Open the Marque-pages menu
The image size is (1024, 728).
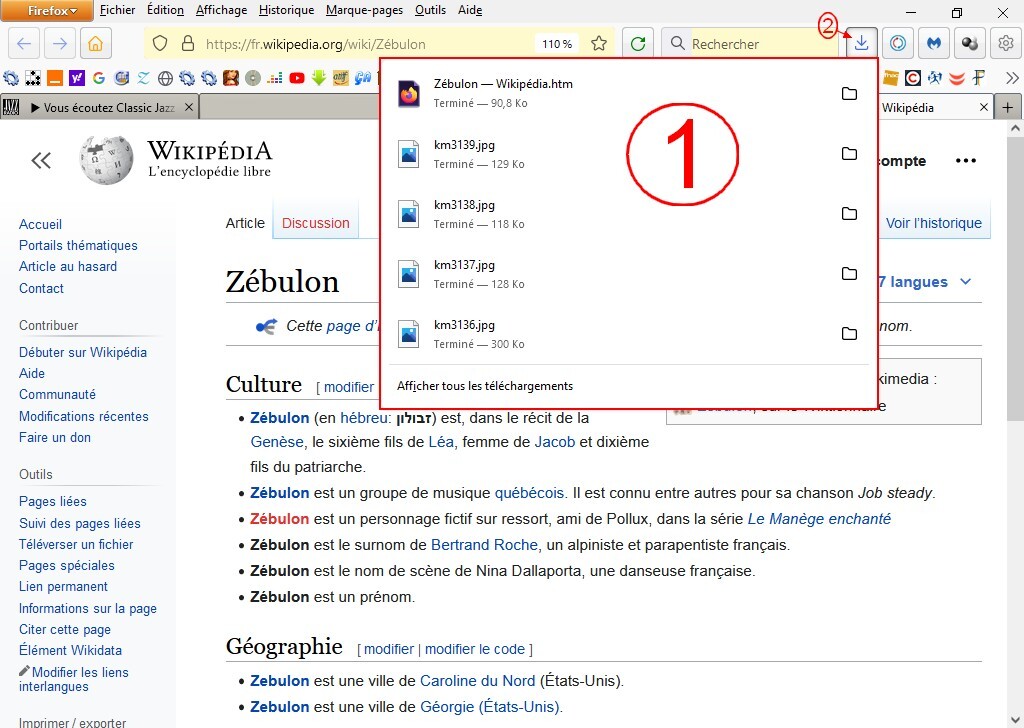pos(364,10)
